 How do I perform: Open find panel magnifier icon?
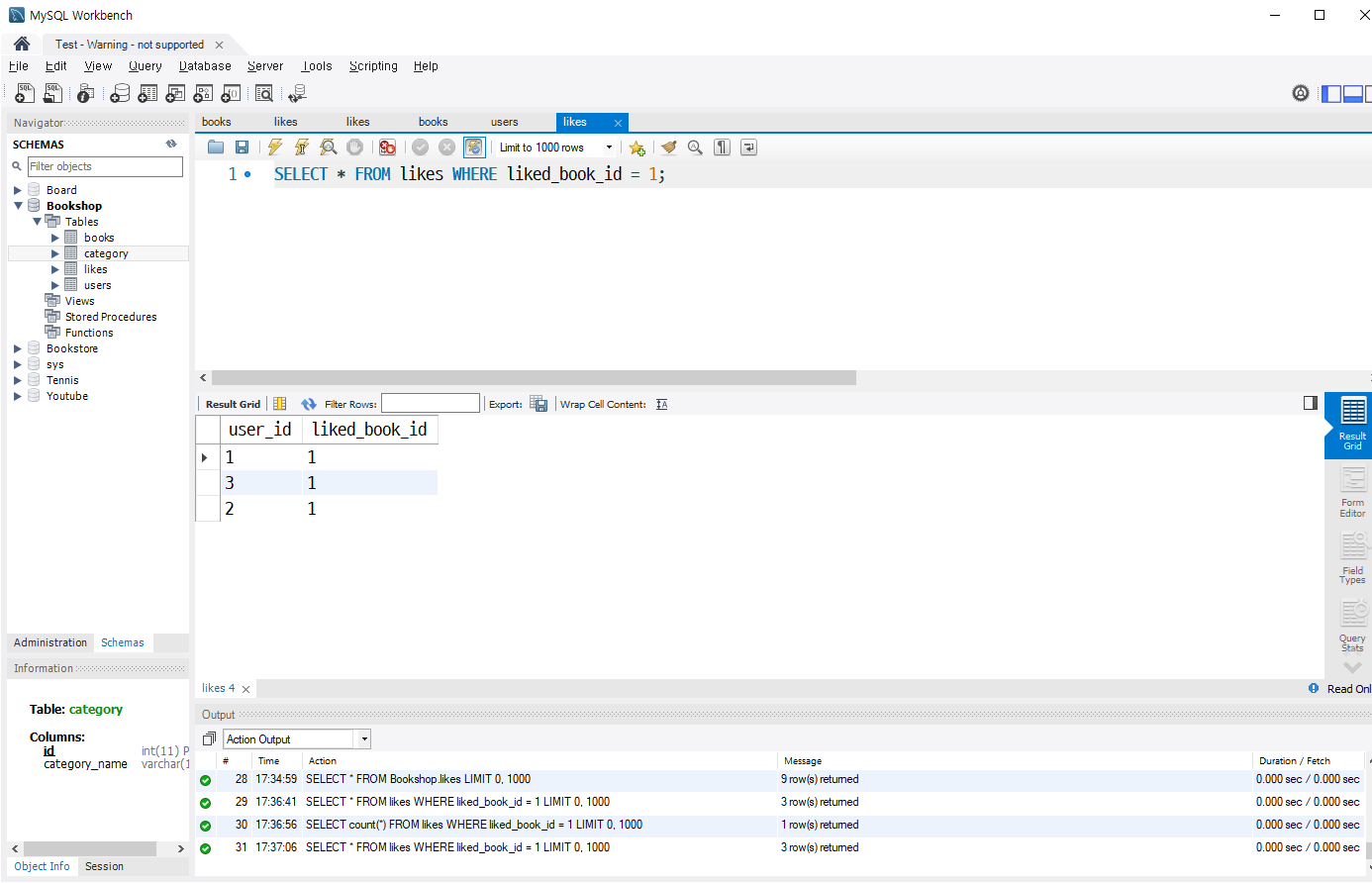point(695,147)
